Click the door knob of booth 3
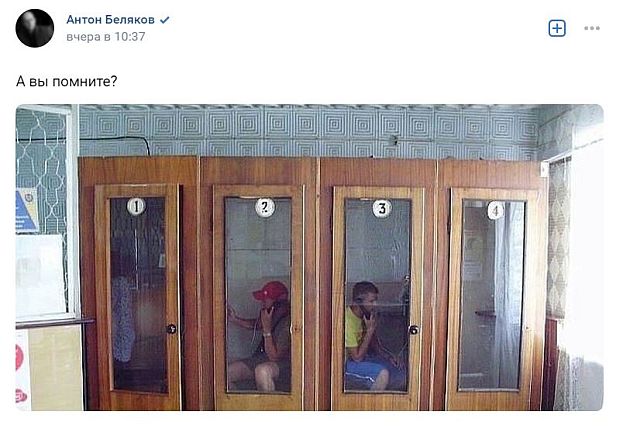Image resolution: width=620 pixels, height=429 pixels. click(414, 330)
